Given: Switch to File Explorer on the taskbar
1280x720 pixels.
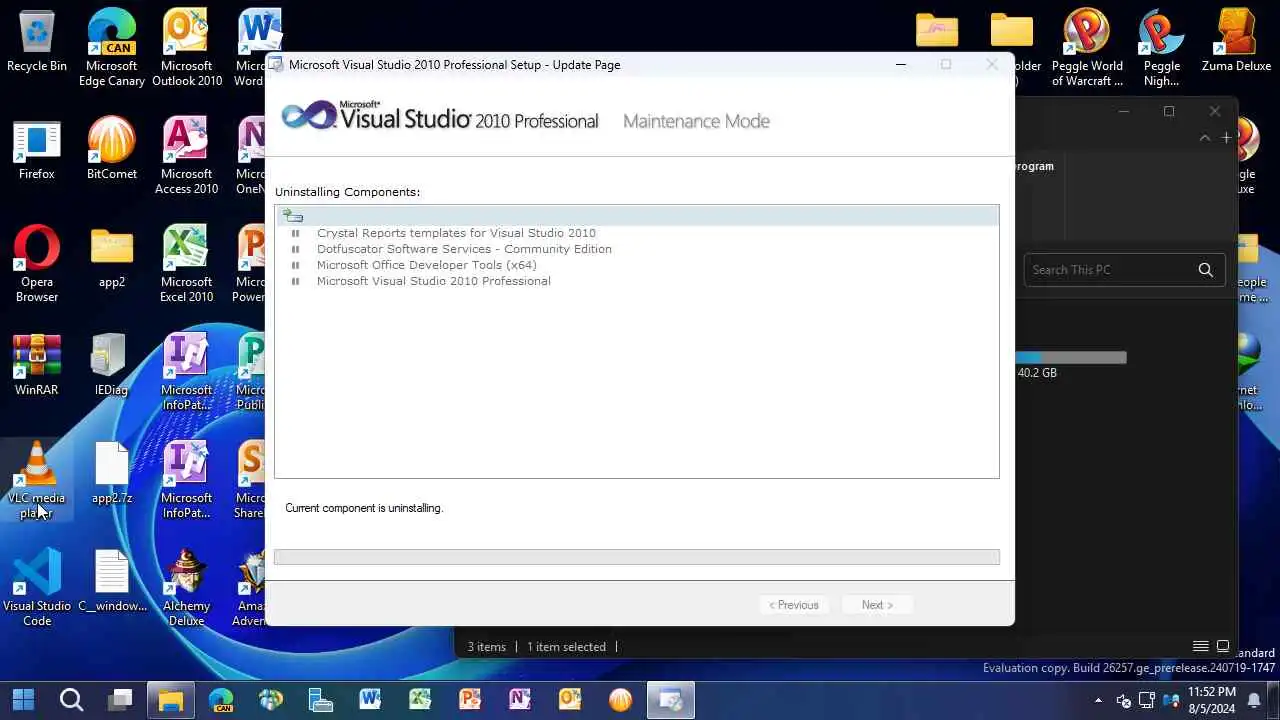Looking at the screenshot, I should pyautogui.click(x=171, y=699).
